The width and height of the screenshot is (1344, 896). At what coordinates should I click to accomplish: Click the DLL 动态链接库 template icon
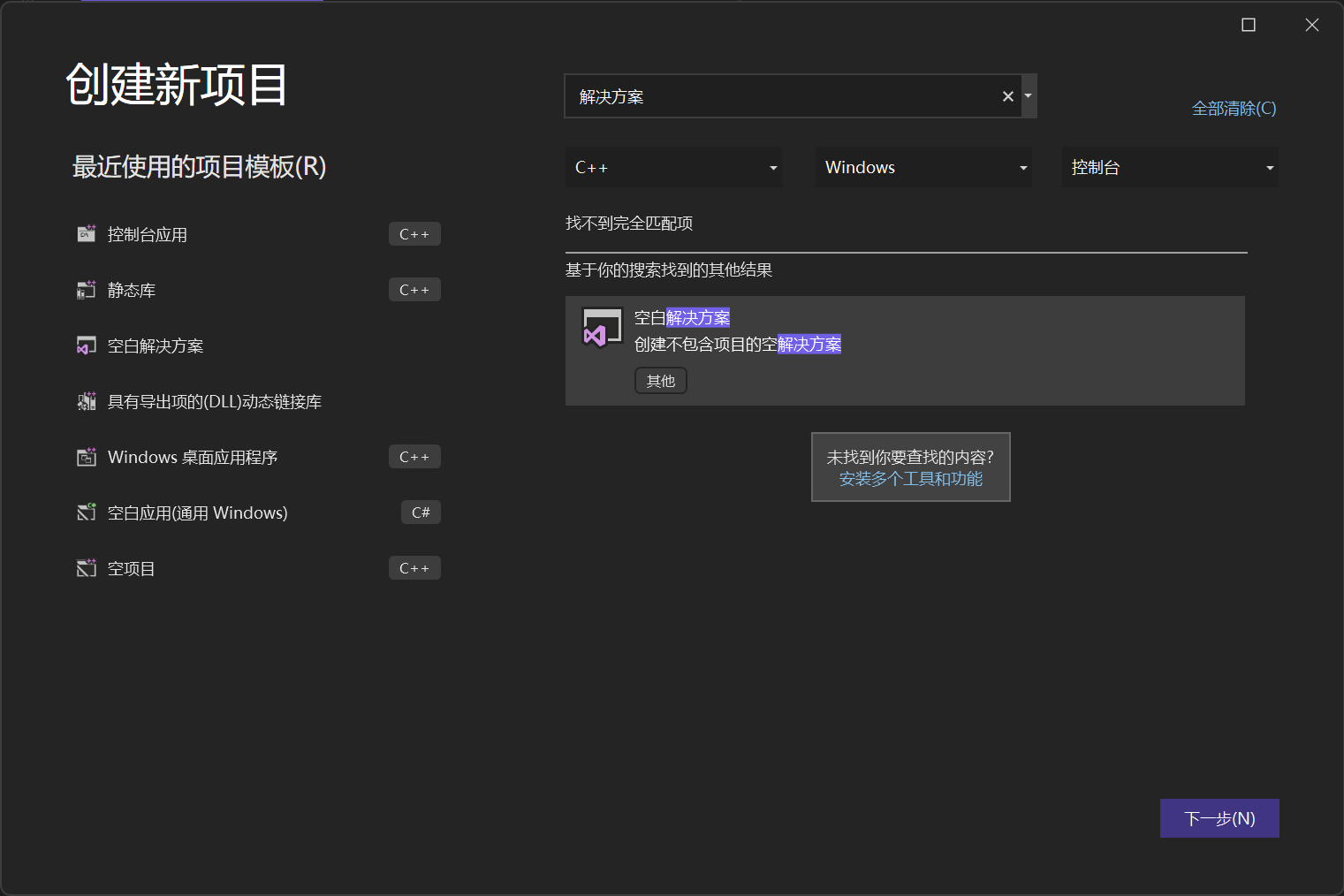[x=86, y=401]
